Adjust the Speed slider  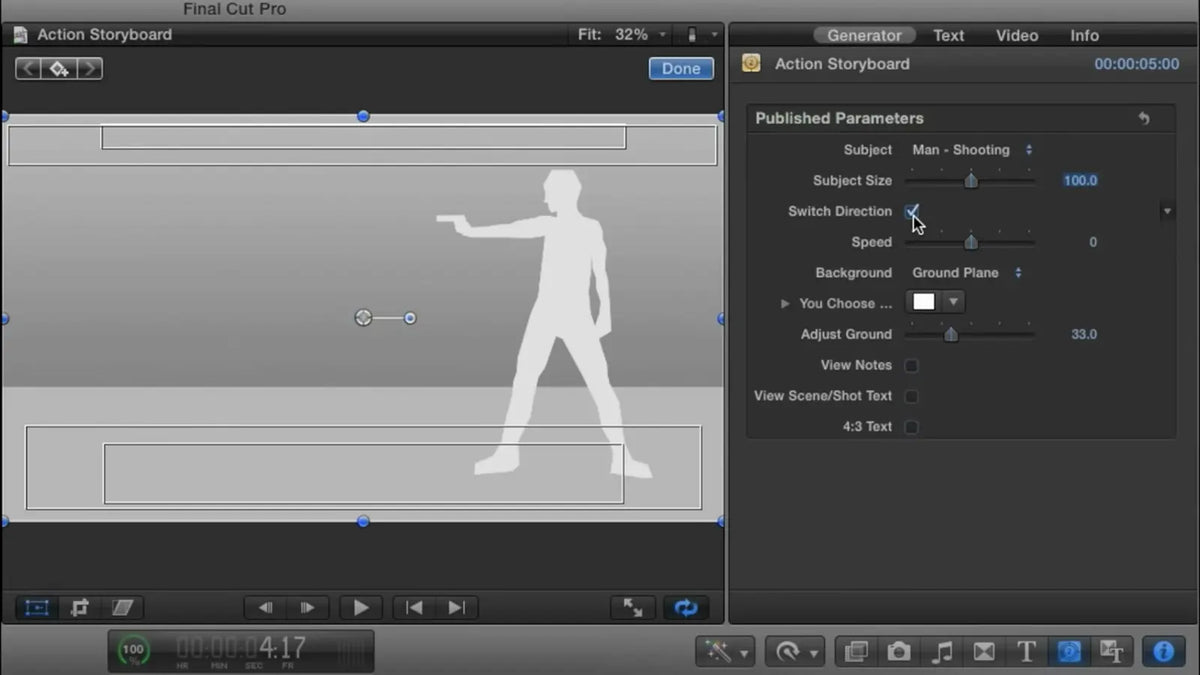970,242
